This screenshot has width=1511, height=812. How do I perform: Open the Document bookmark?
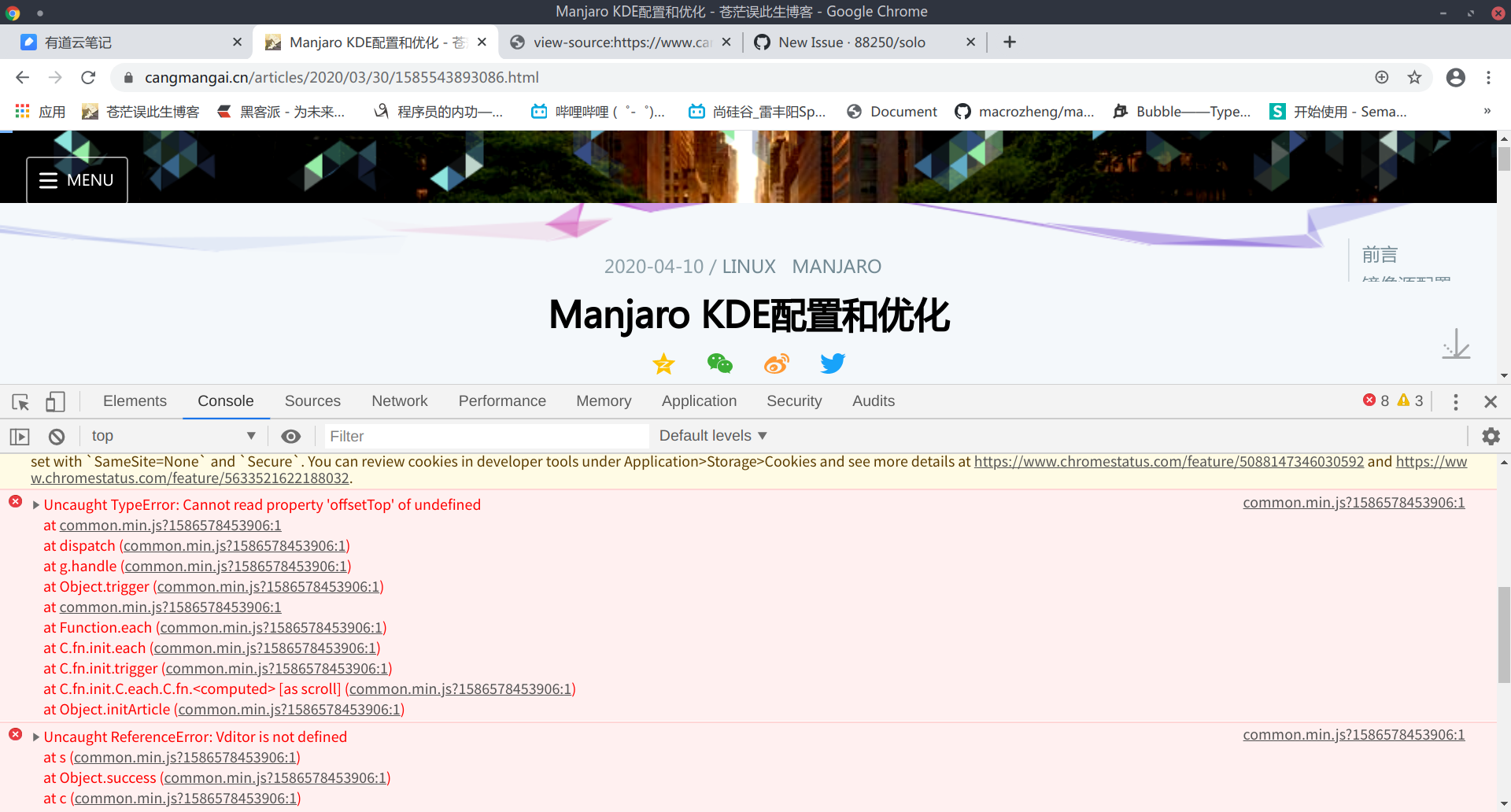892,111
